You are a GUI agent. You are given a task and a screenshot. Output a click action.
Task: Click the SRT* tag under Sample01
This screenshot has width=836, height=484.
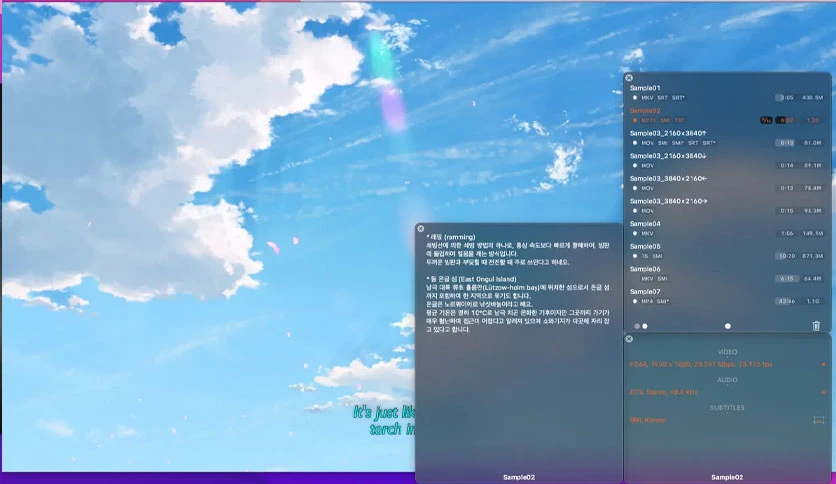click(678, 98)
